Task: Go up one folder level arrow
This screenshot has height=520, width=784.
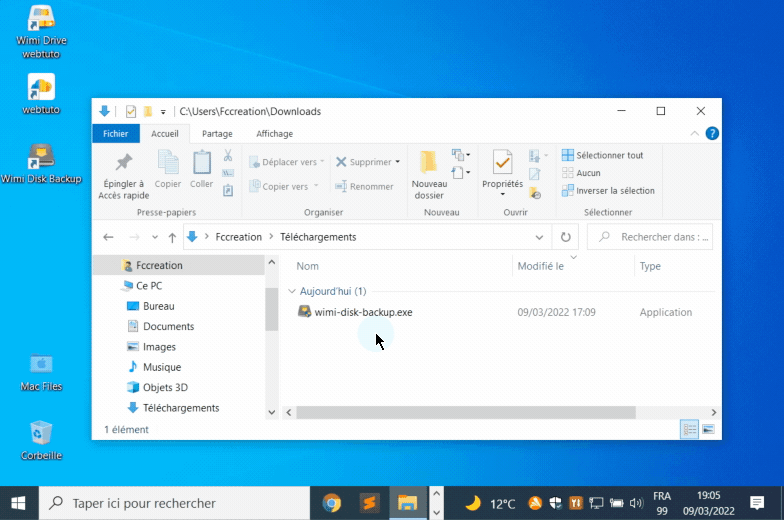Action: (x=172, y=237)
